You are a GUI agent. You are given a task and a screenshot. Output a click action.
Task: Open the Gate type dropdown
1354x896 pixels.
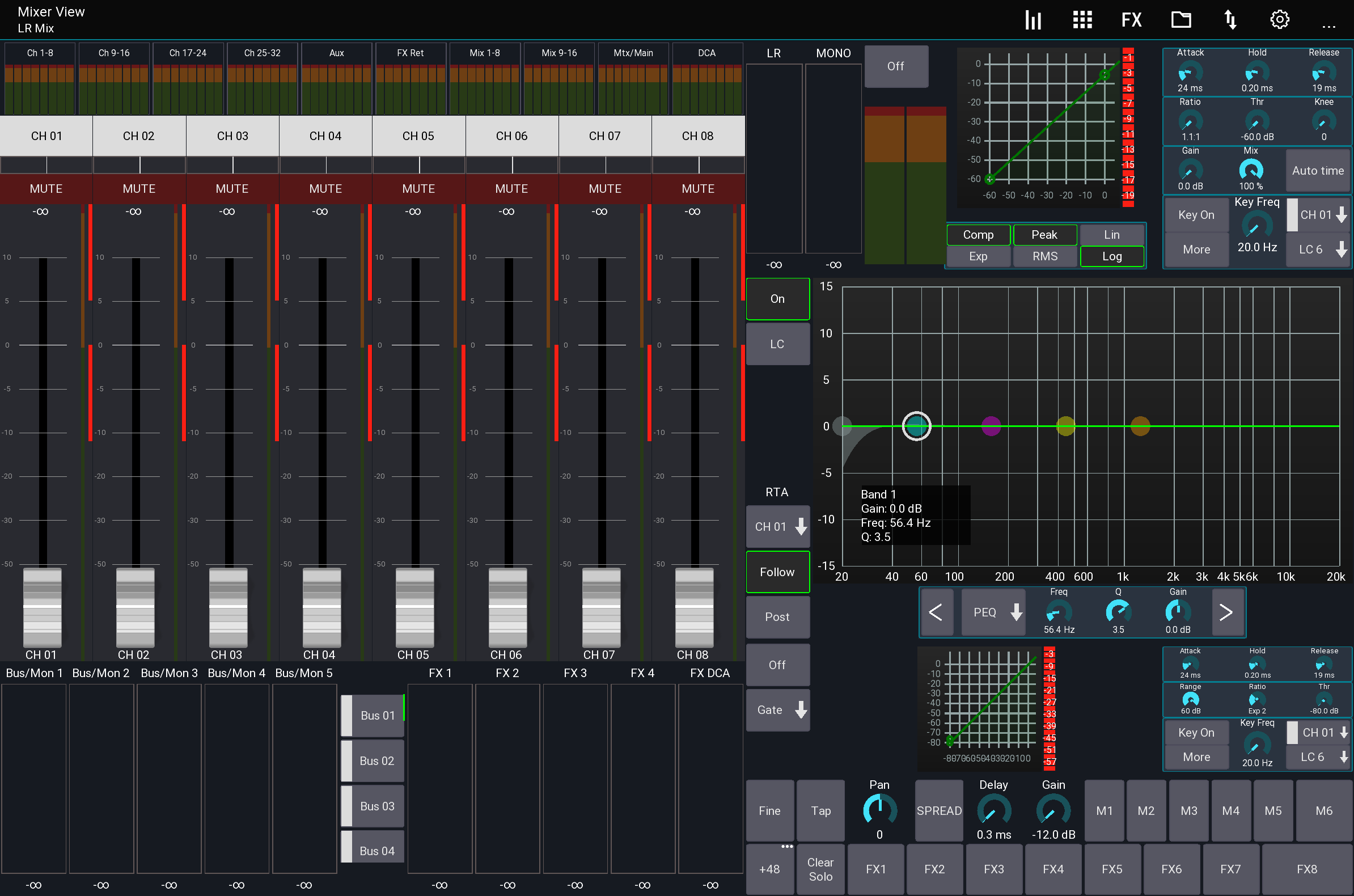(777, 710)
